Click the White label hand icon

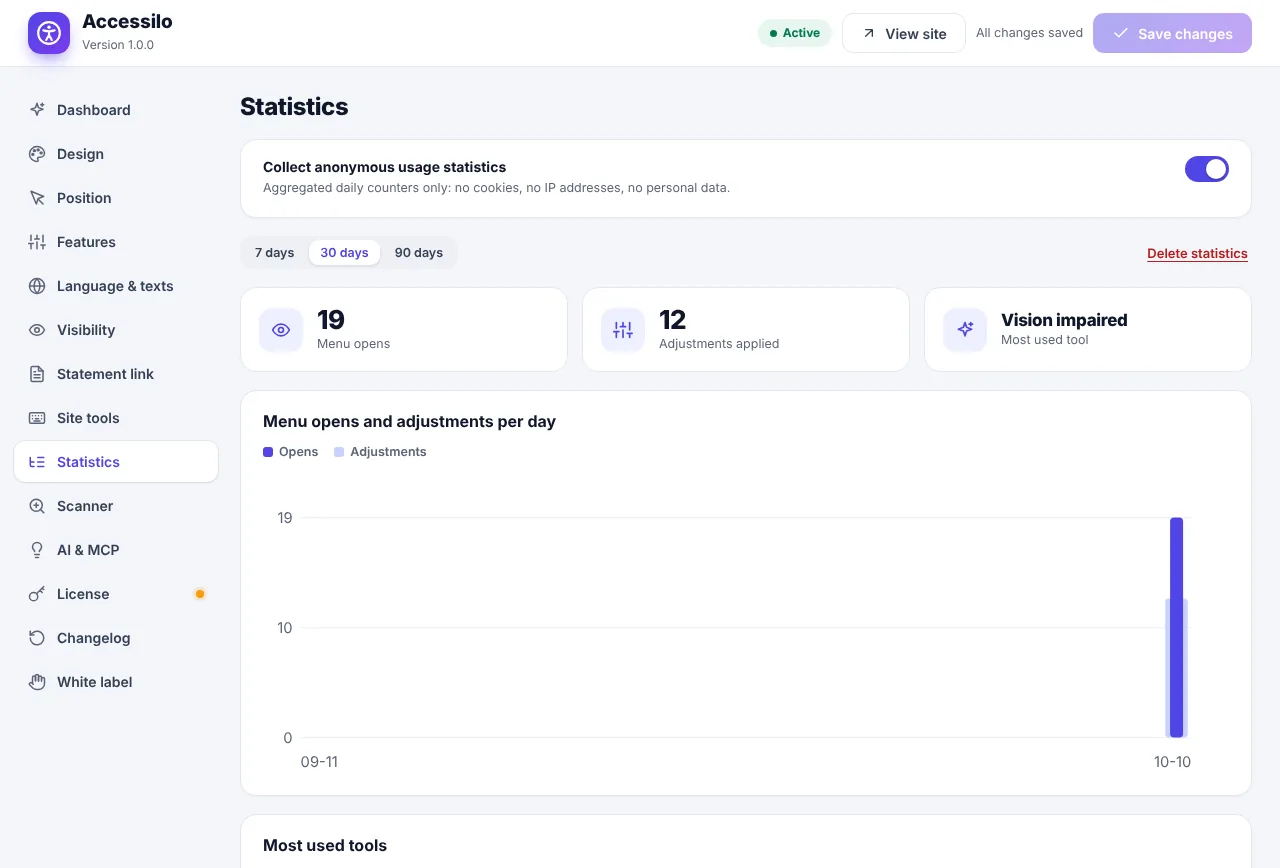37,682
